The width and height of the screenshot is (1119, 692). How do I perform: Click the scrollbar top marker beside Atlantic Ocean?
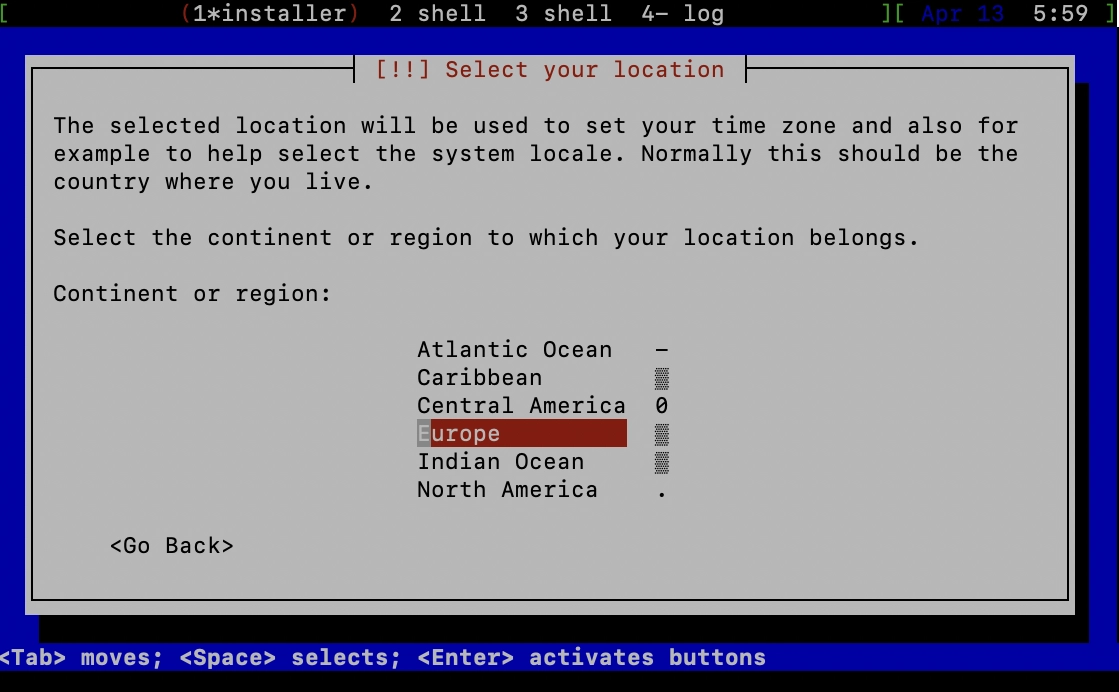coord(661,350)
